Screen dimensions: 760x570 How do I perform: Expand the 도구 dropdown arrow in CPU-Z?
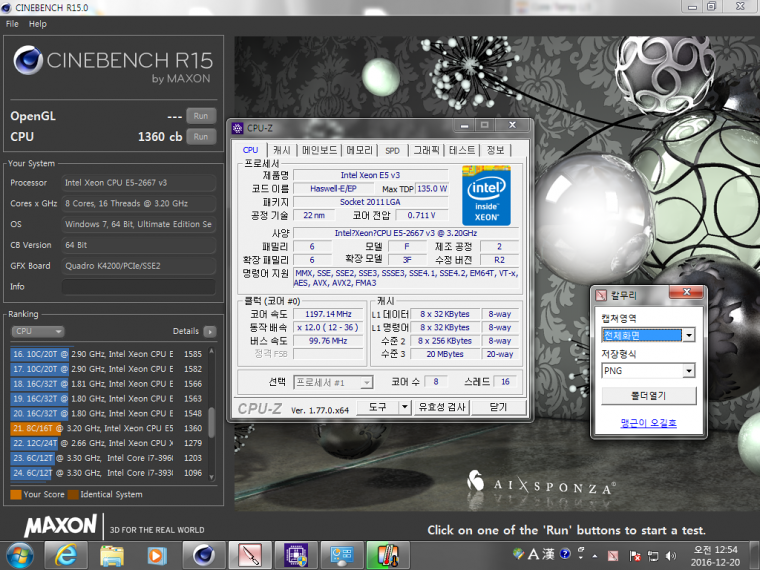pyautogui.click(x=405, y=407)
